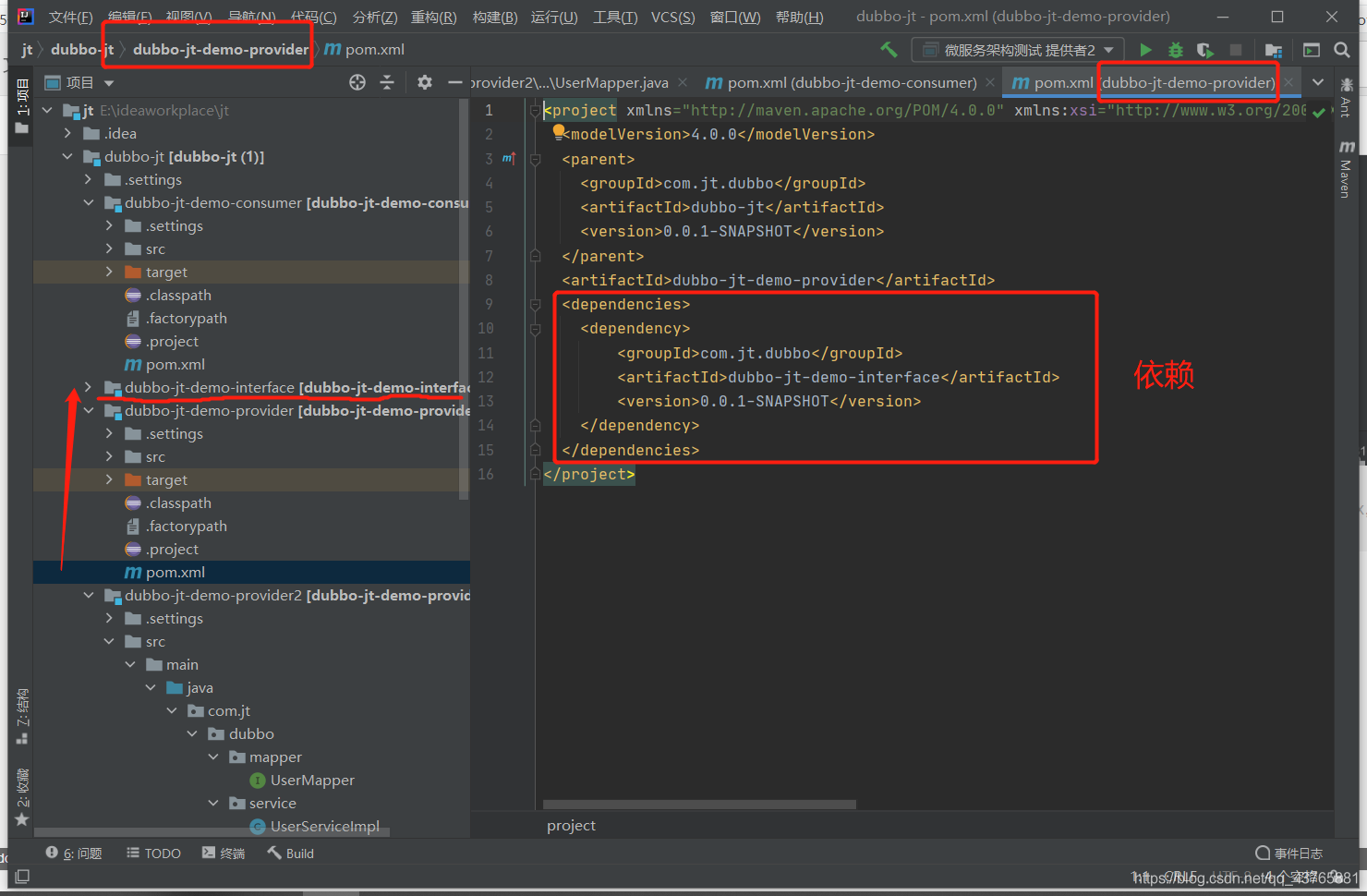
Task: Run with coverage shield icon
Action: (1204, 50)
